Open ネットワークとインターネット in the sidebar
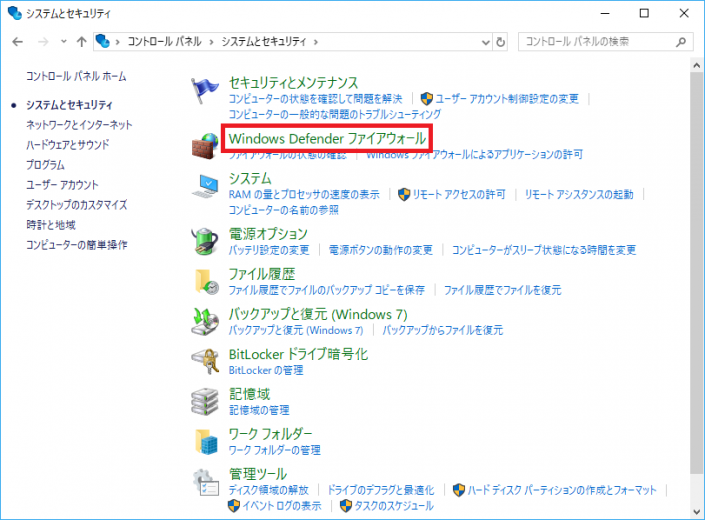Viewport: 705px width, 520px height. click(x=79, y=124)
